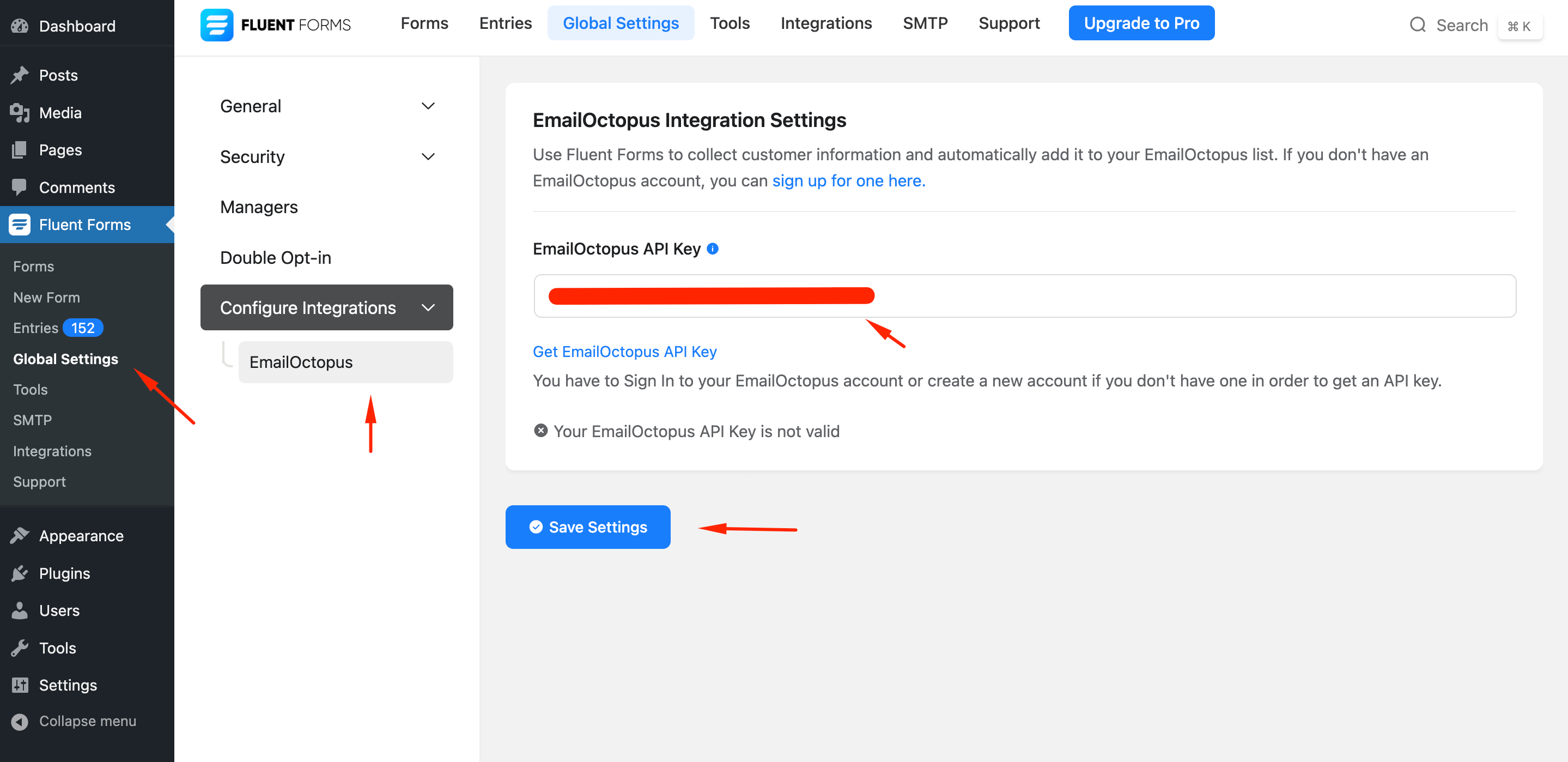Open the Get EmailOctopus API Key link
1568x762 pixels.
pos(624,352)
